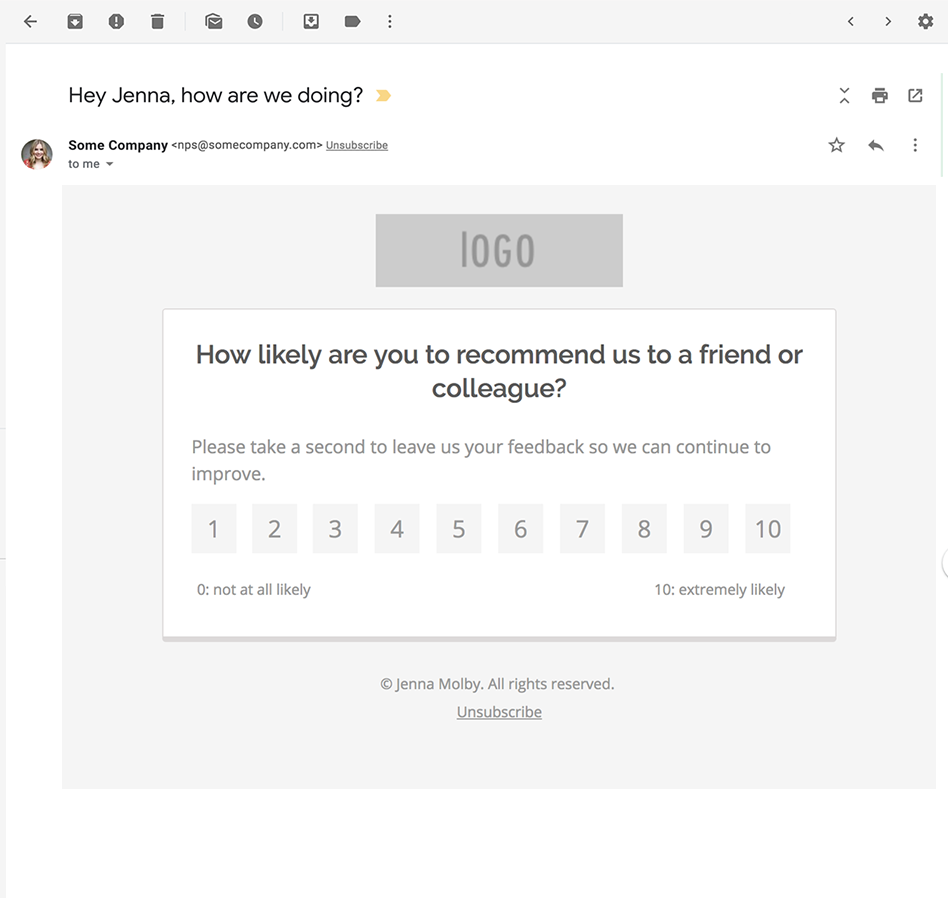Image resolution: width=948 pixels, height=898 pixels.
Task: Delete the email with trash icon
Action: [x=157, y=21]
